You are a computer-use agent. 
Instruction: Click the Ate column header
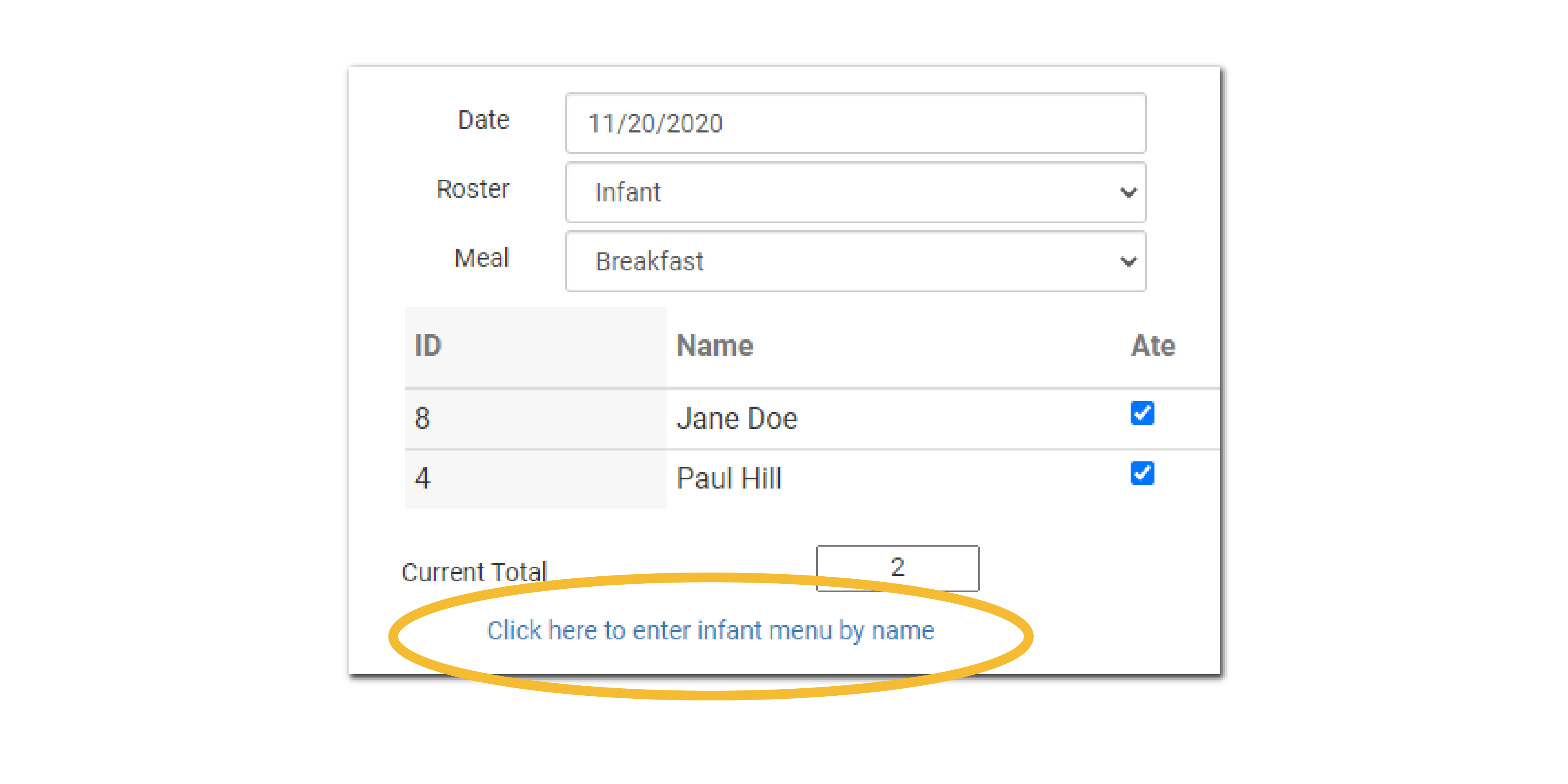(x=1152, y=346)
